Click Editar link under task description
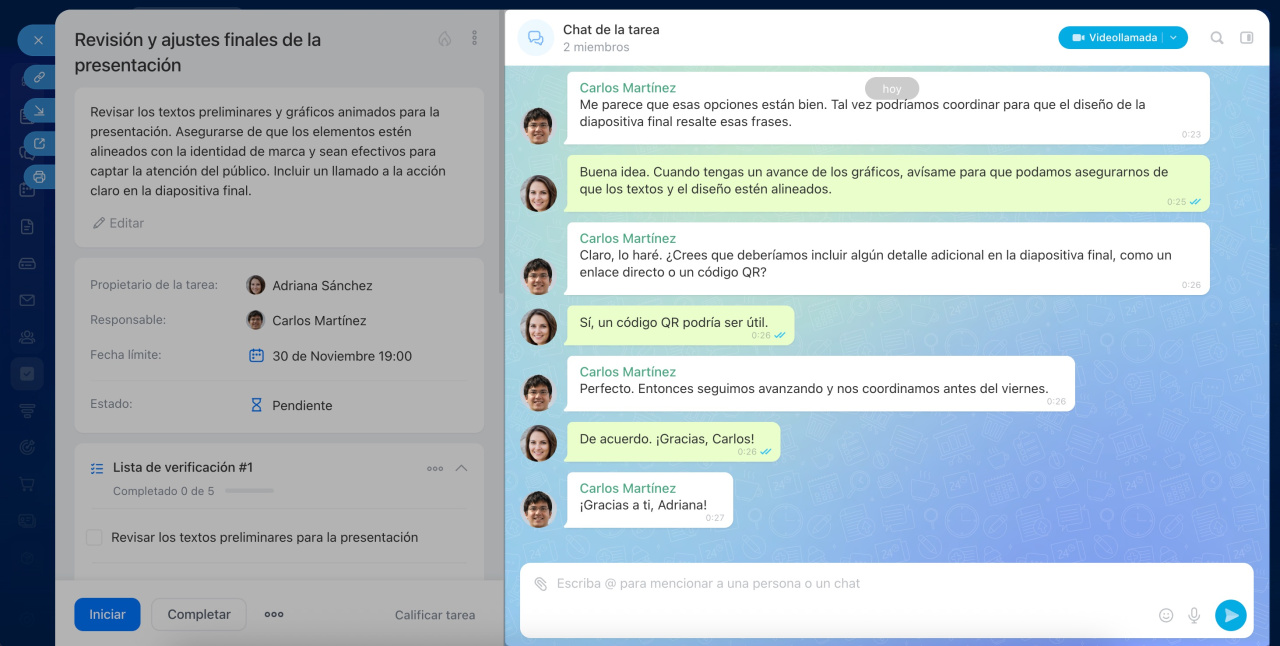This screenshot has height=646, width=1280. coord(119,223)
